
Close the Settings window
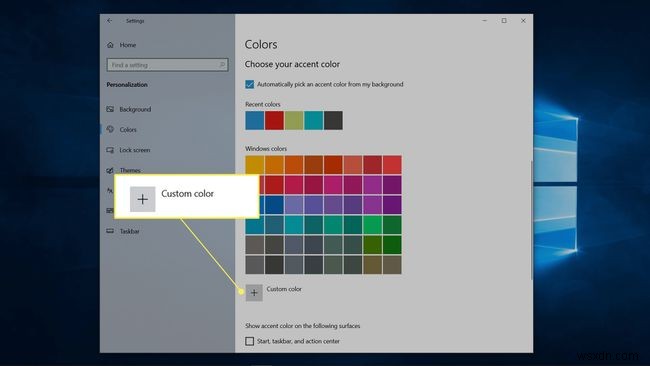tap(523, 20)
